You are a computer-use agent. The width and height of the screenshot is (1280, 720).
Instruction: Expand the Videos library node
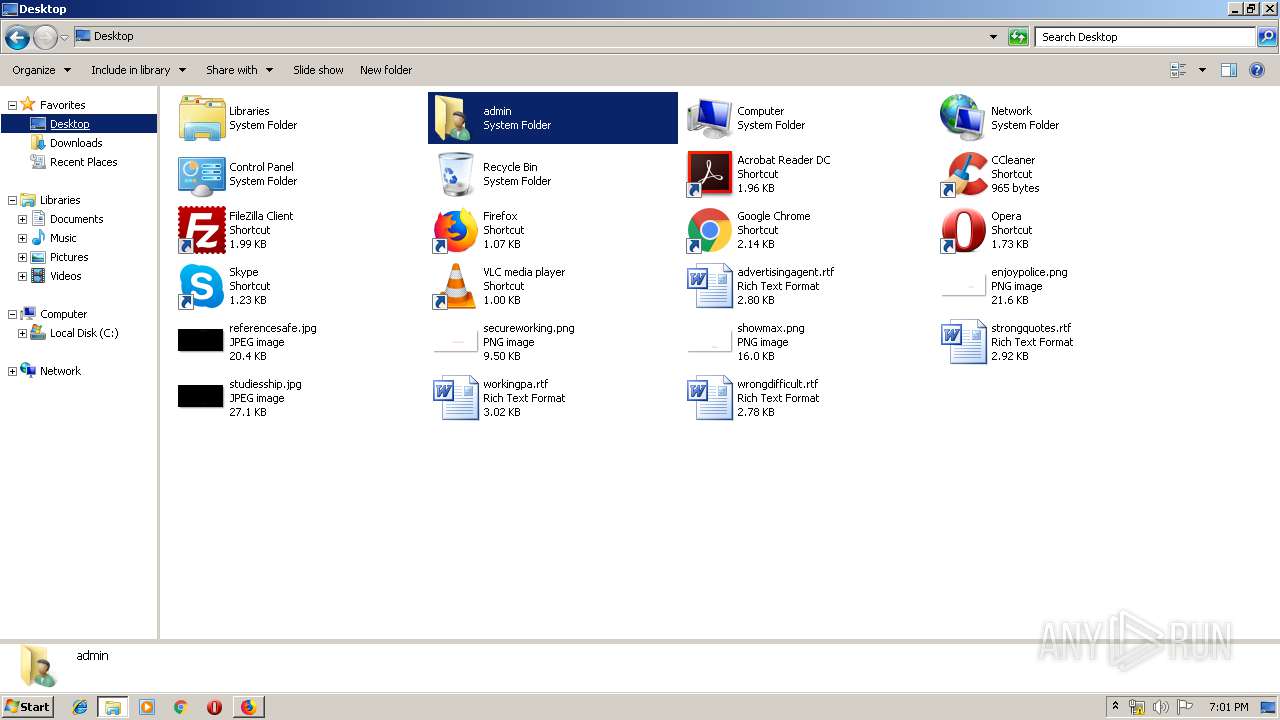(x=22, y=276)
